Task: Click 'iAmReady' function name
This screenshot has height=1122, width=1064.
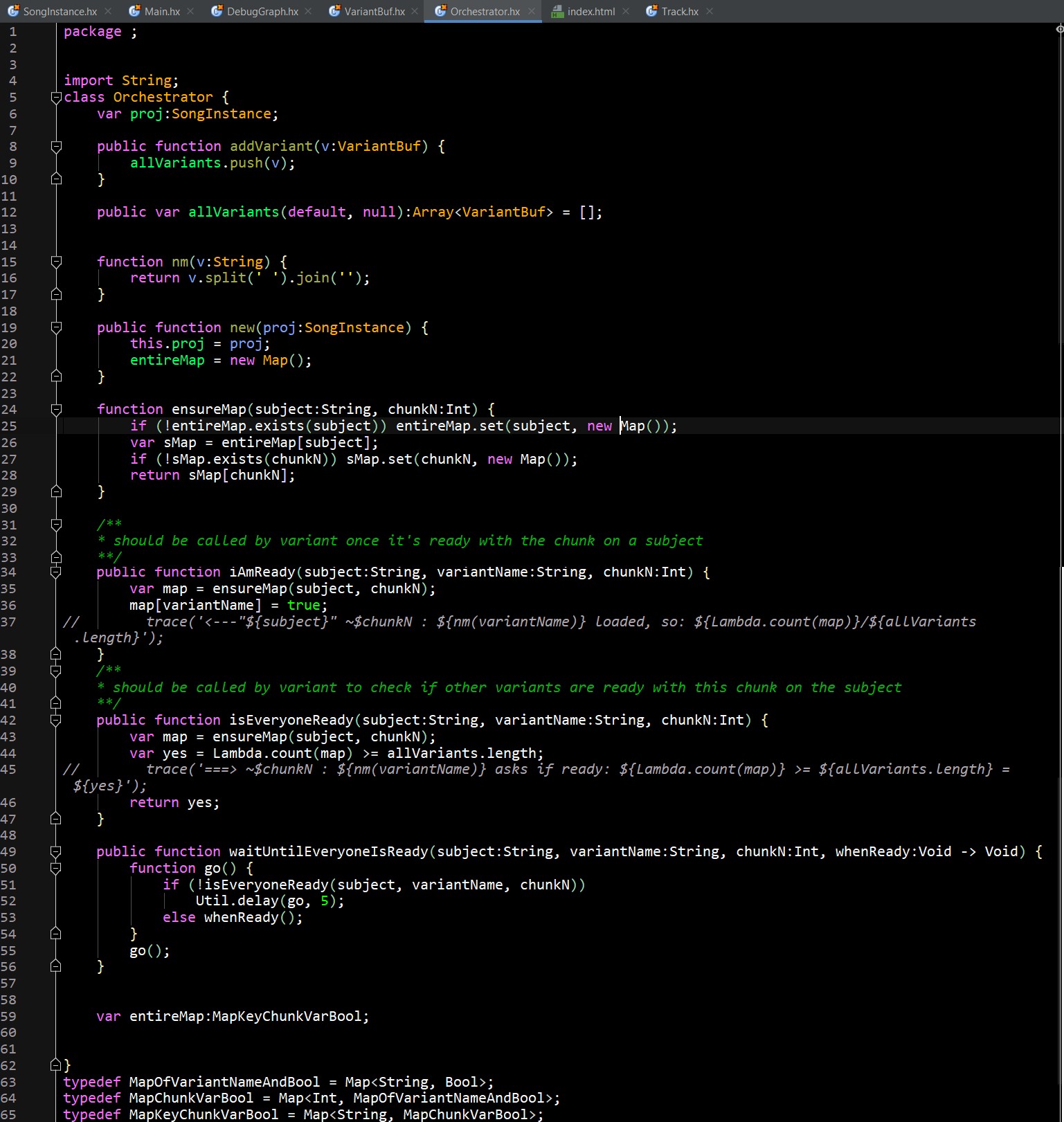Action: 262,572
